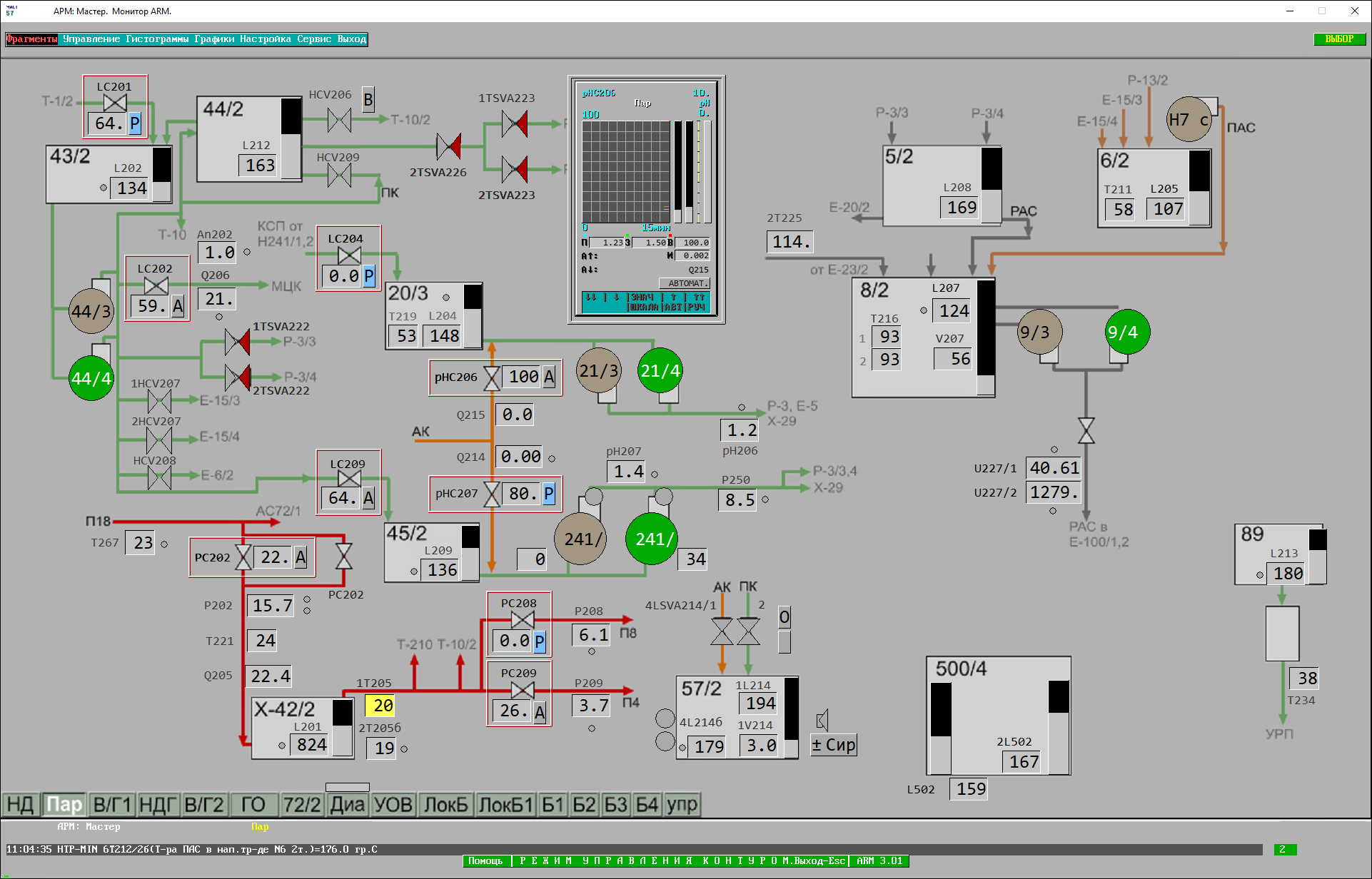Viewport: 1372px width, 879px height.
Task: Toggle PC208 mode indicator P
Action: (x=540, y=641)
